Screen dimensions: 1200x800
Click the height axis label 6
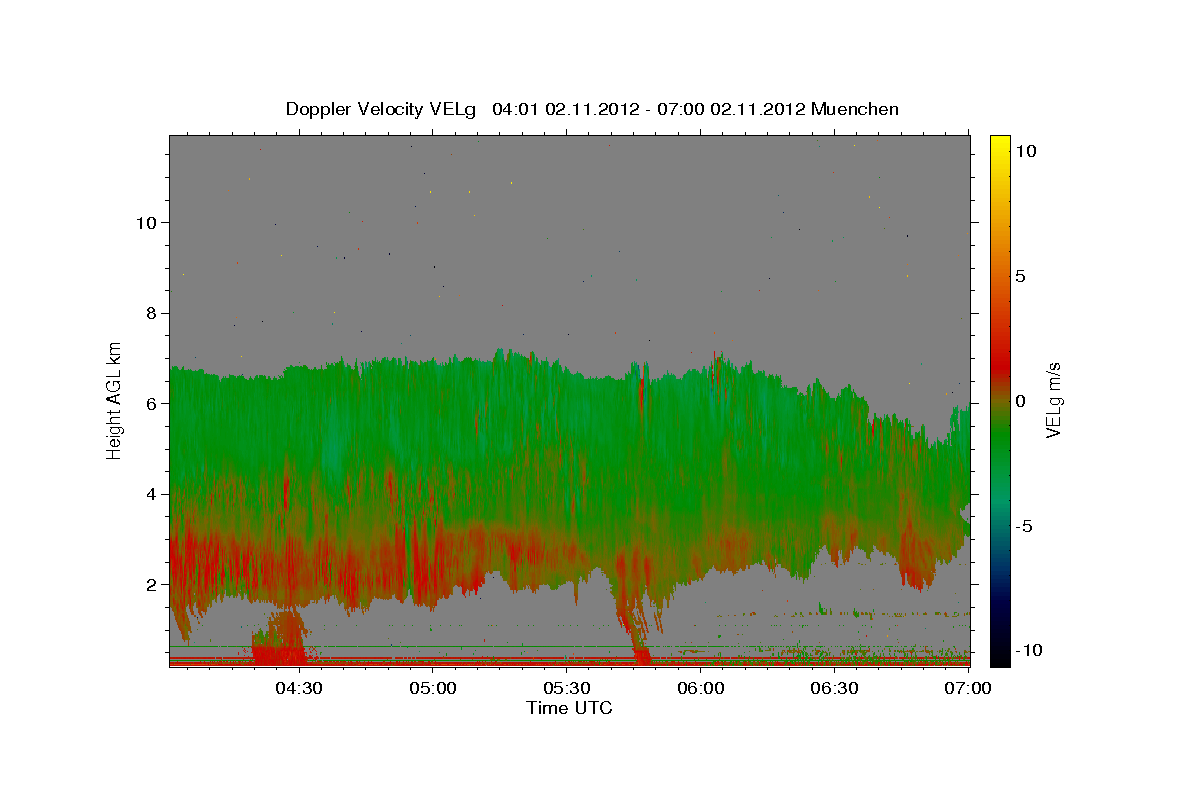click(150, 403)
